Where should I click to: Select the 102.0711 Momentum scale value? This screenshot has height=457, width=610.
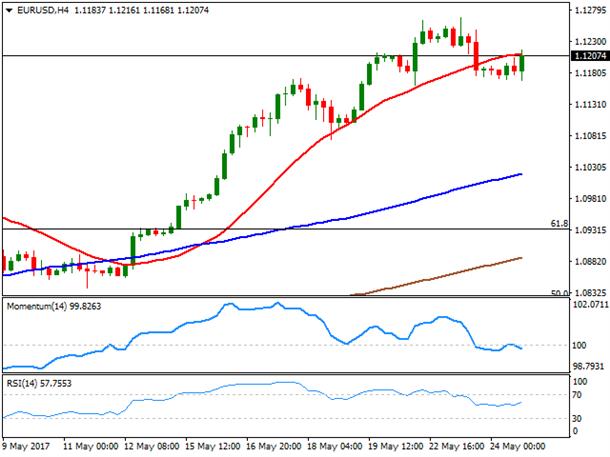[x=590, y=304]
